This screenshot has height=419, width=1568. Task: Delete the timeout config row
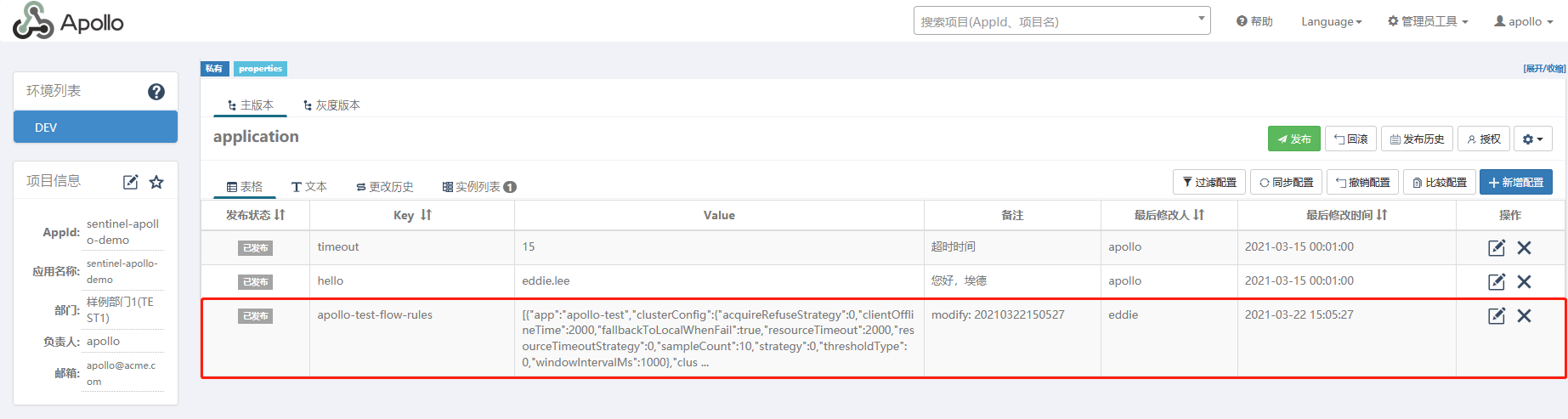pyautogui.click(x=1524, y=247)
